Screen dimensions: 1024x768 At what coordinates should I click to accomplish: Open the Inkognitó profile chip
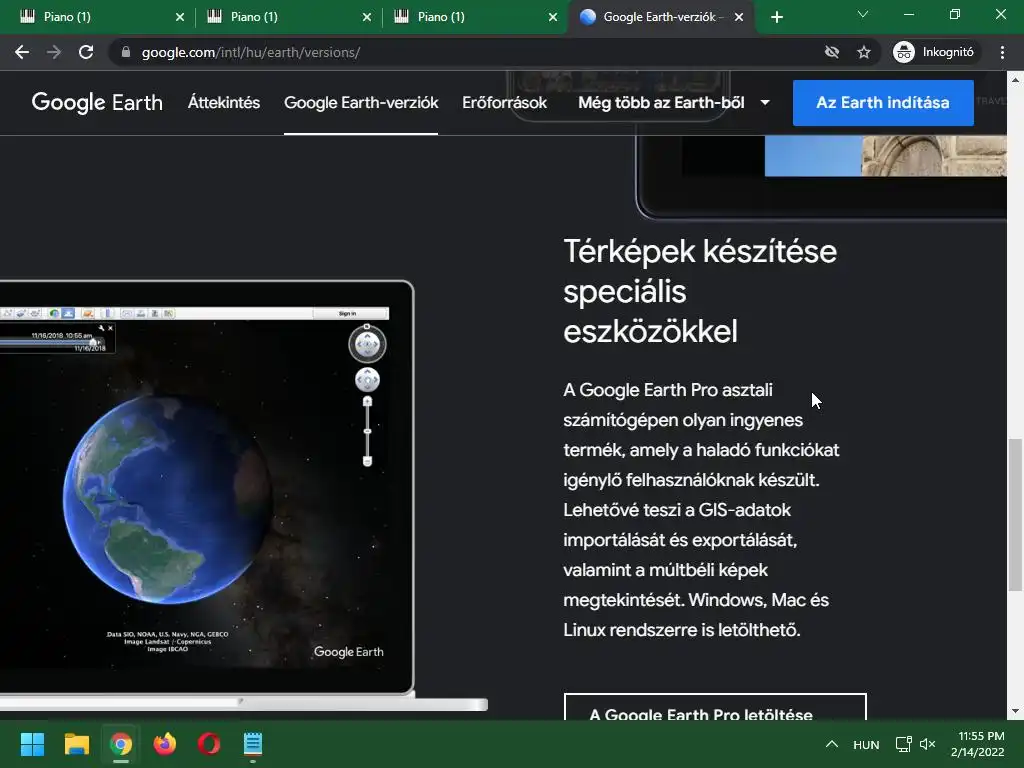pos(934,52)
